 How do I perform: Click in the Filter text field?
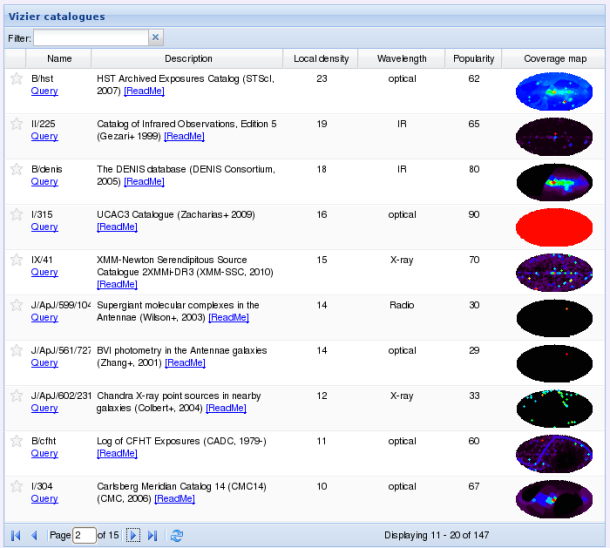(91, 38)
